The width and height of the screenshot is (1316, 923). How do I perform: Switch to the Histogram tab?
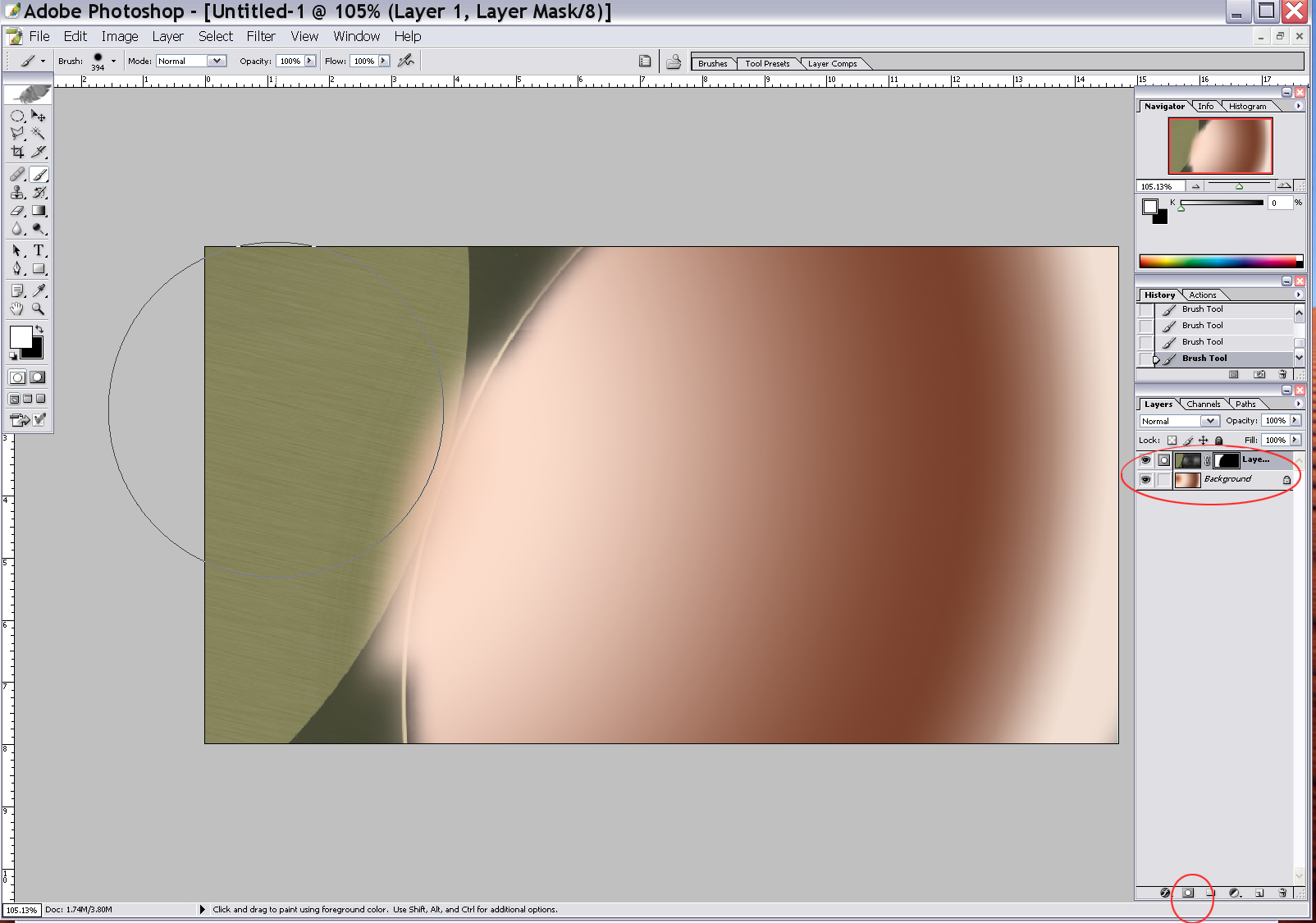point(1247,106)
